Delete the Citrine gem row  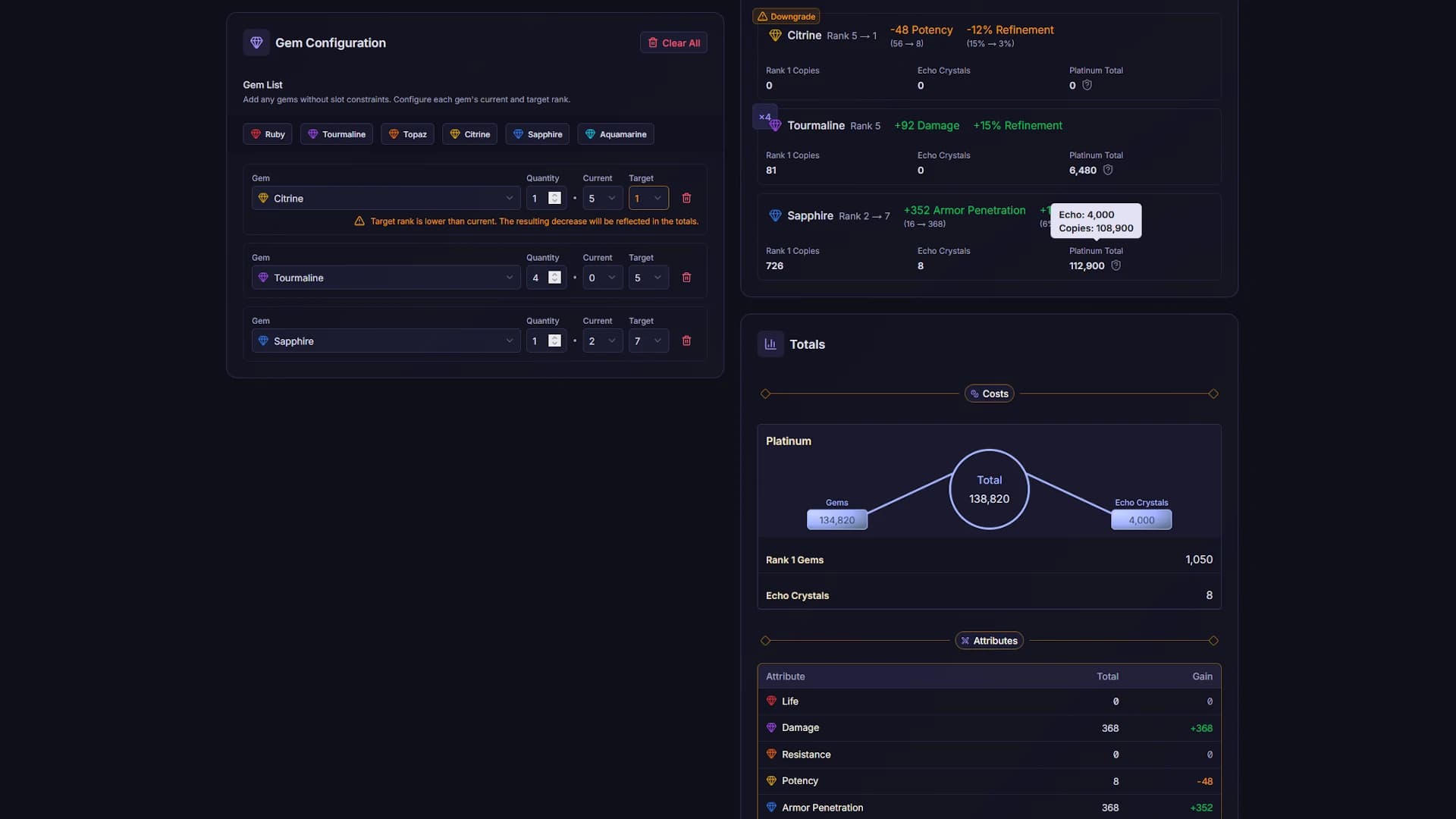[686, 198]
